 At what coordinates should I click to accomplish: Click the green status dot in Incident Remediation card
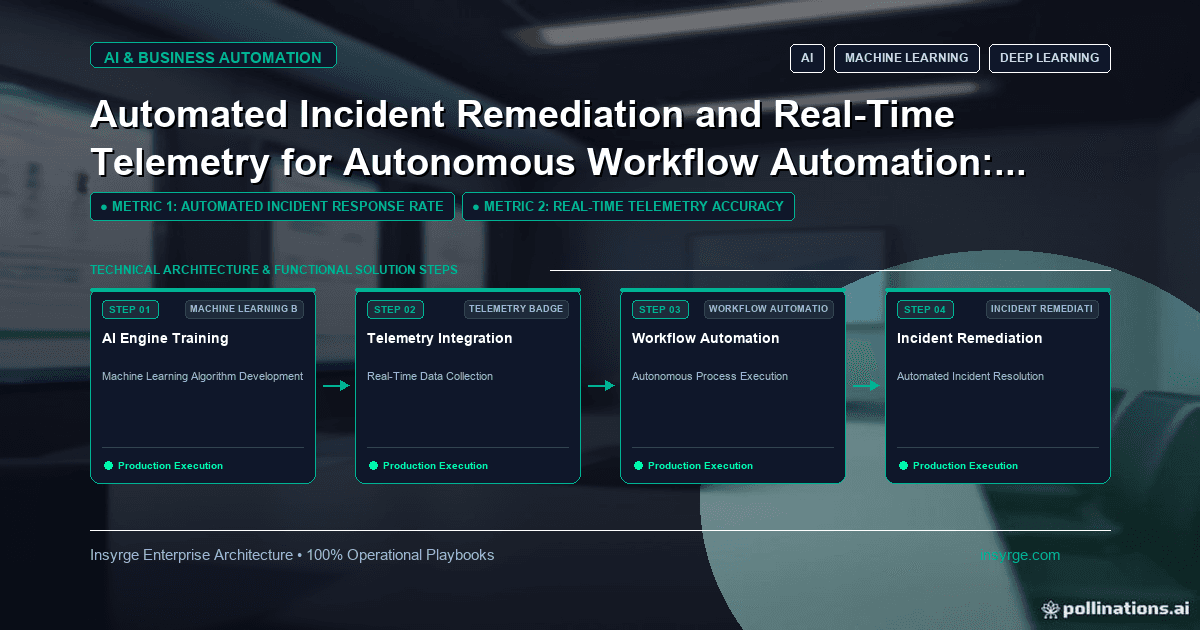point(903,465)
